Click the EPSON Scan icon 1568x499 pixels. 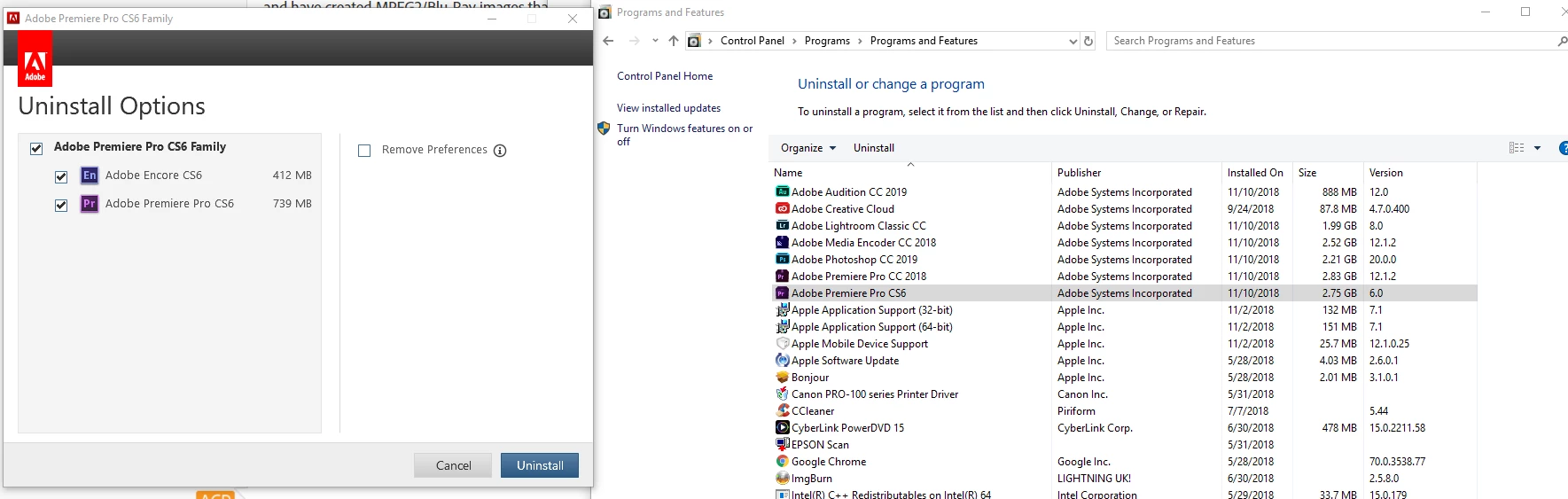(x=782, y=444)
